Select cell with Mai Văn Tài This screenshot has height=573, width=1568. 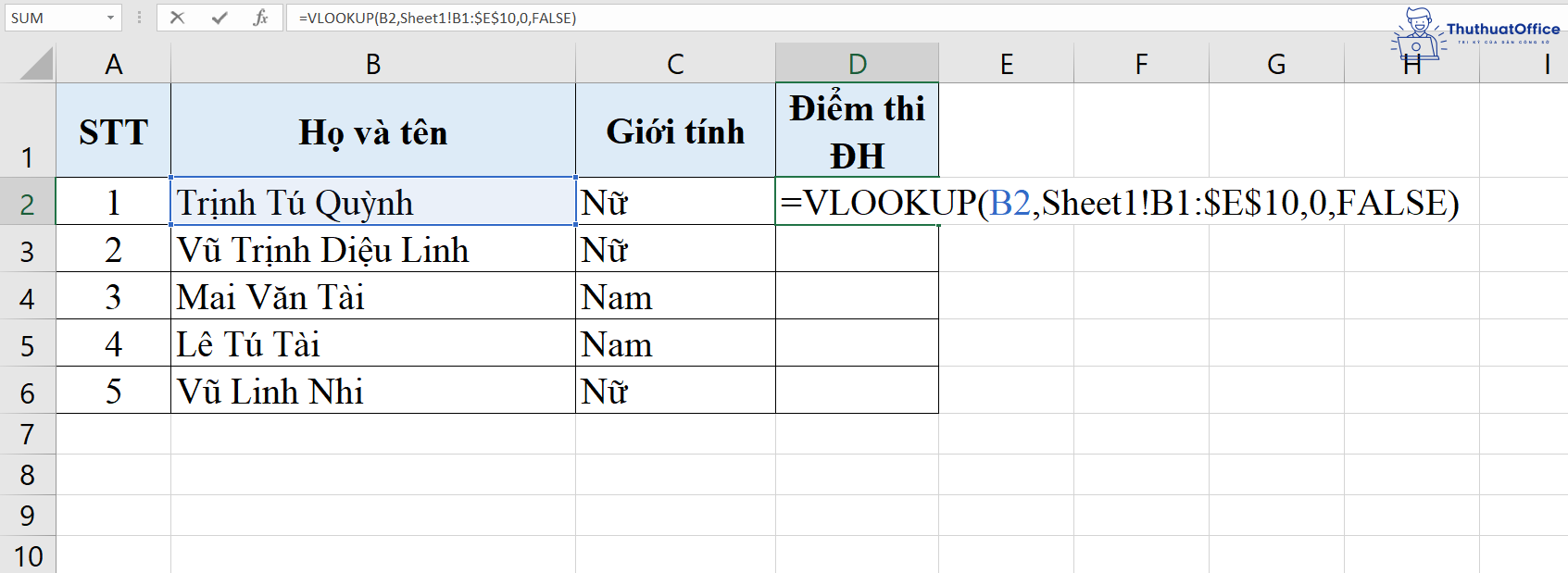point(372,296)
